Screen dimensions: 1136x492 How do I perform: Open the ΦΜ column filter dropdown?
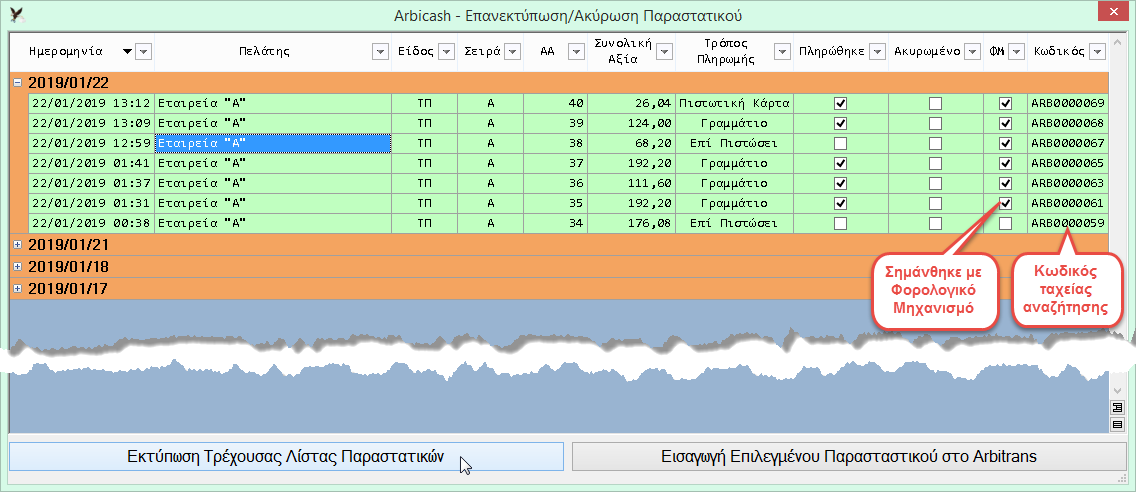(1016, 51)
